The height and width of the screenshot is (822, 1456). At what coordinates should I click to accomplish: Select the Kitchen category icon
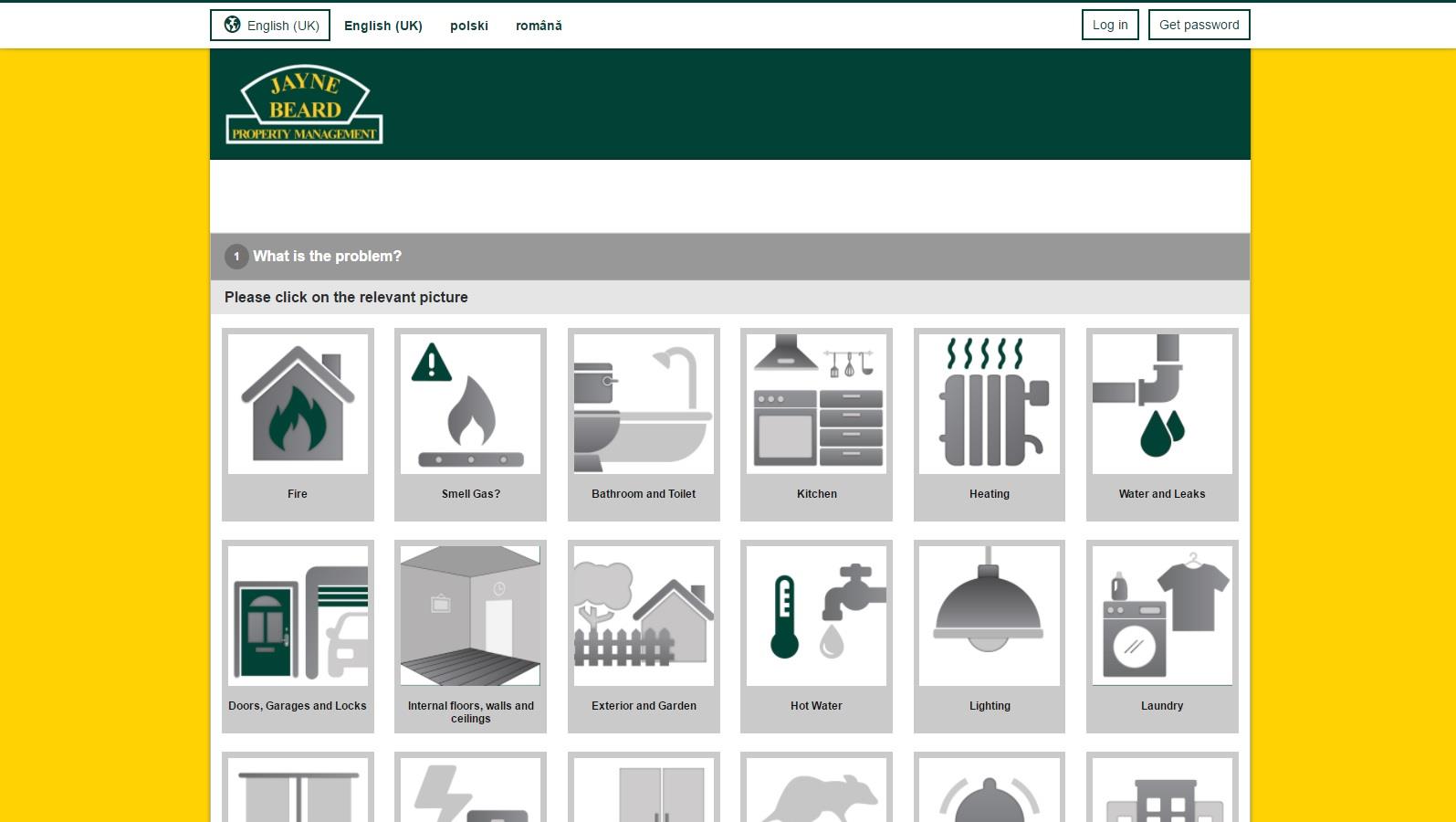click(816, 405)
